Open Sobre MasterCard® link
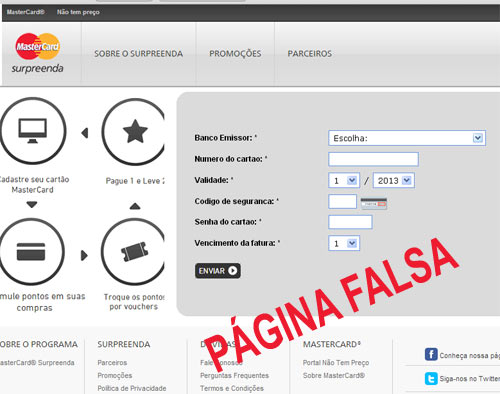This screenshot has height=394, width=500. 334,376
